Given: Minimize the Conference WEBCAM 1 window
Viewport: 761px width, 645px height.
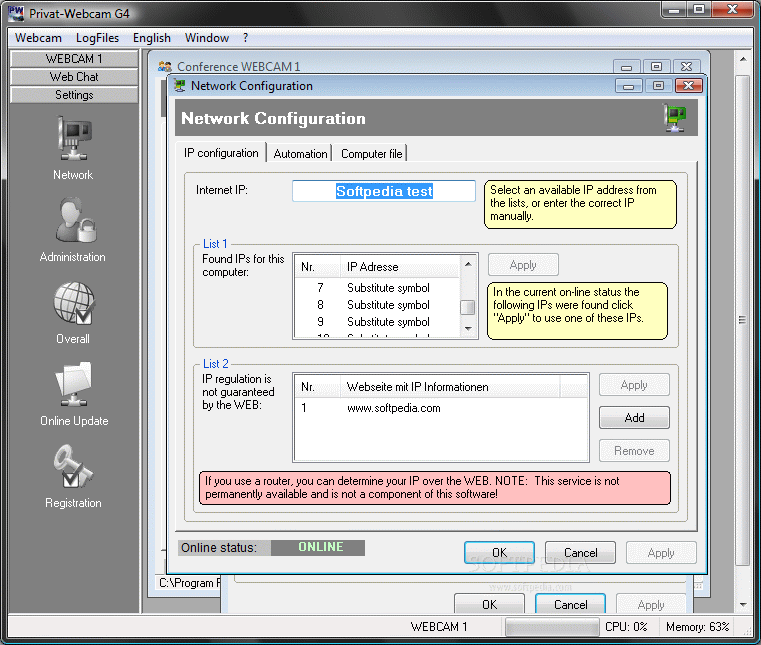Looking at the screenshot, I should pyautogui.click(x=627, y=66).
